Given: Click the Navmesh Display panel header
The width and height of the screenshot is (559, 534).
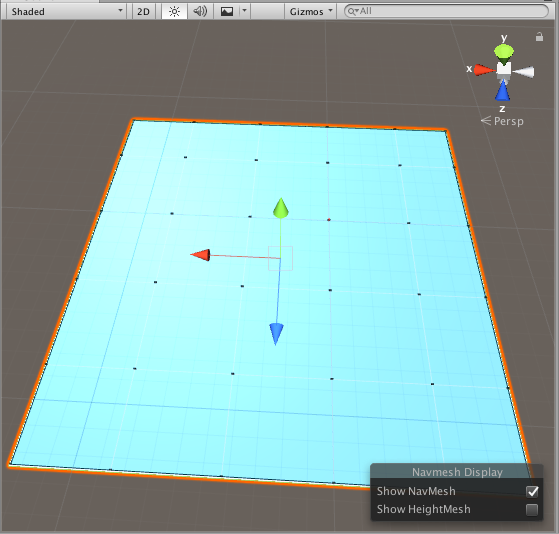Looking at the screenshot, I should (457, 472).
